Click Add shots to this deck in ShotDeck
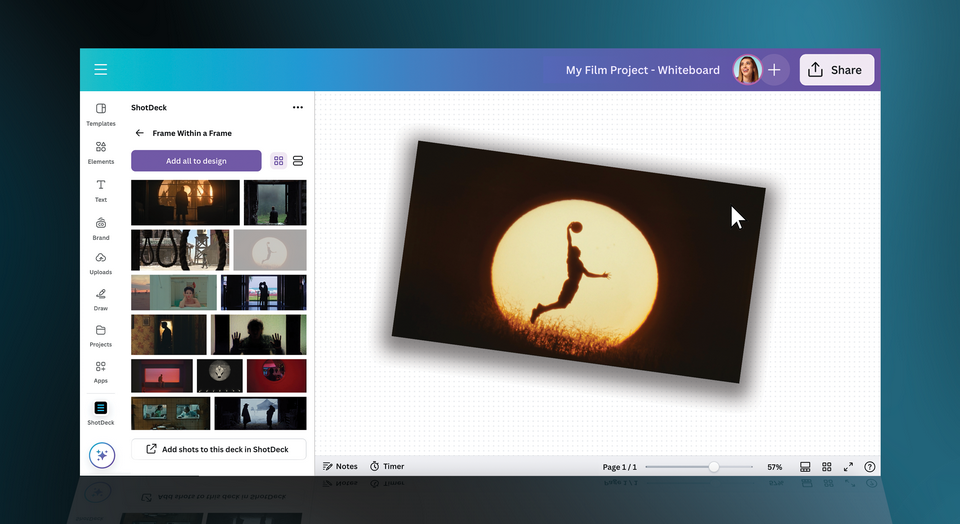Viewport: 960px width, 524px height. point(218,449)
